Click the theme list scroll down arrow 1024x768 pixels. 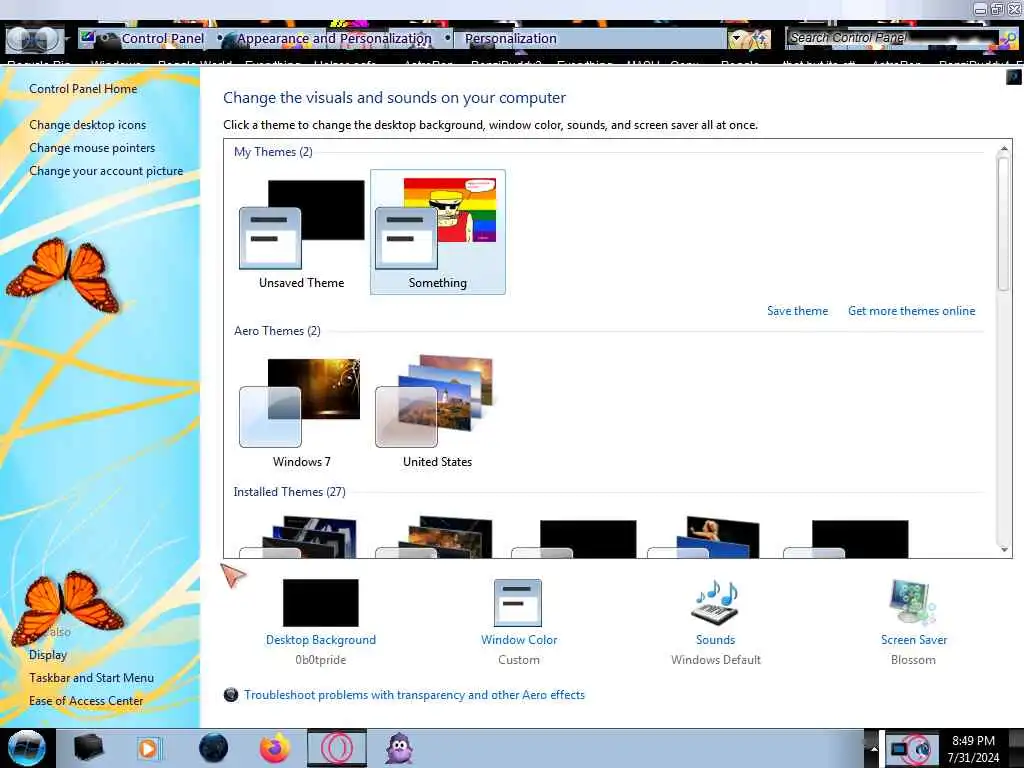point(1004,550)
